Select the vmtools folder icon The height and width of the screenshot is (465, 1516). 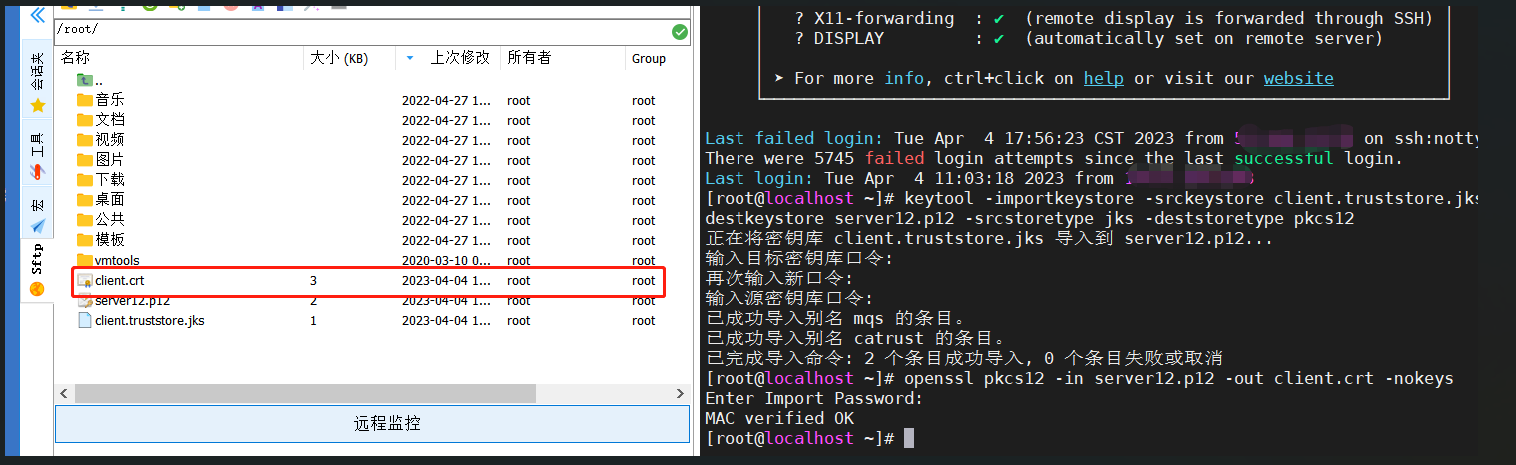tap(85, 260)
